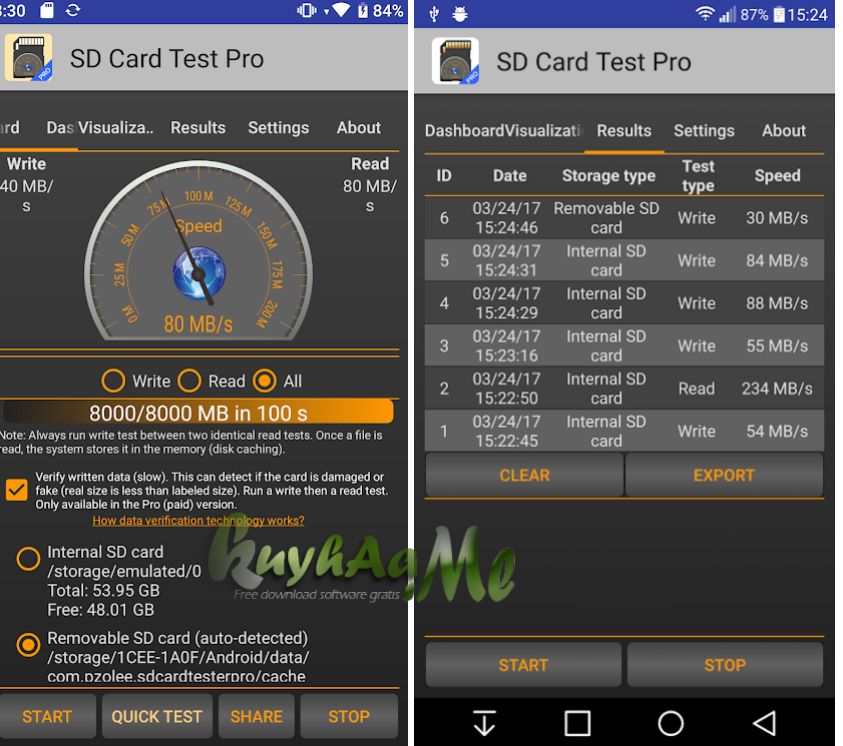Screen dimensions: 843x746
Task: Open the Settings tab in left screen
Action: (x=278, y=127)
